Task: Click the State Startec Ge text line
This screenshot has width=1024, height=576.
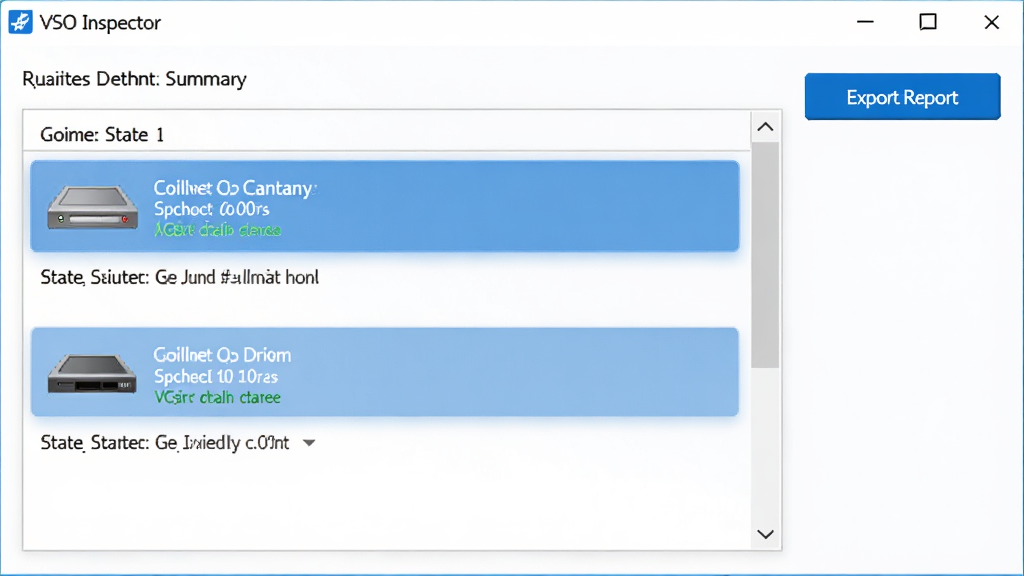Action: [x=165, y=443]
